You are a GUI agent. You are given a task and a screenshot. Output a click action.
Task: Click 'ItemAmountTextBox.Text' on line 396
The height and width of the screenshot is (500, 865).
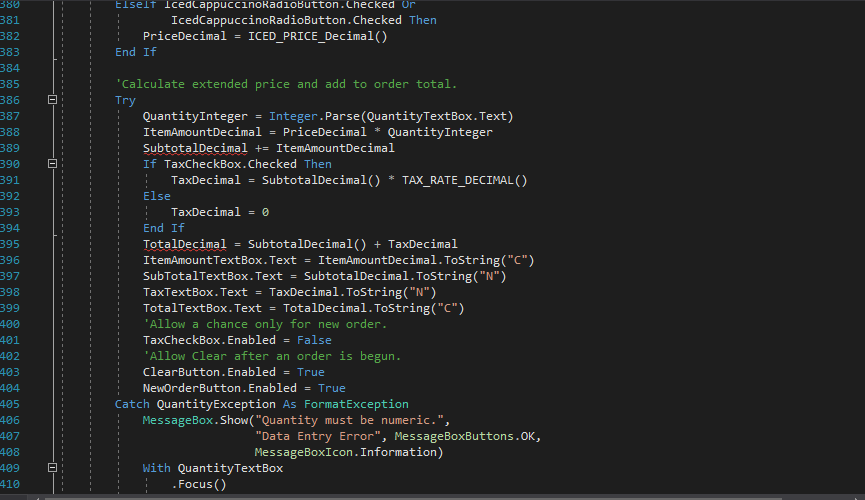coord(220,260)
